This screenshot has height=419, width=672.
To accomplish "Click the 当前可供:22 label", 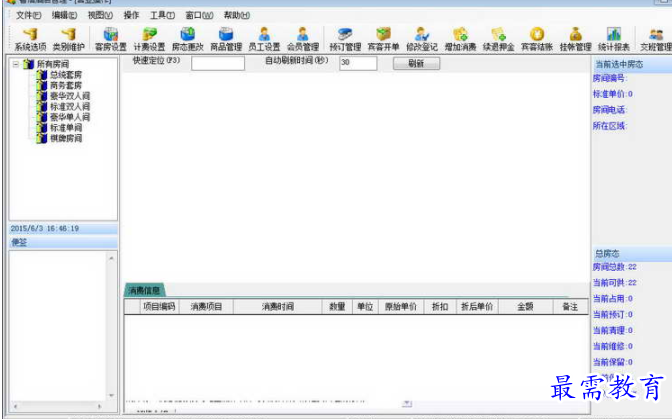I will coord(614,283).
